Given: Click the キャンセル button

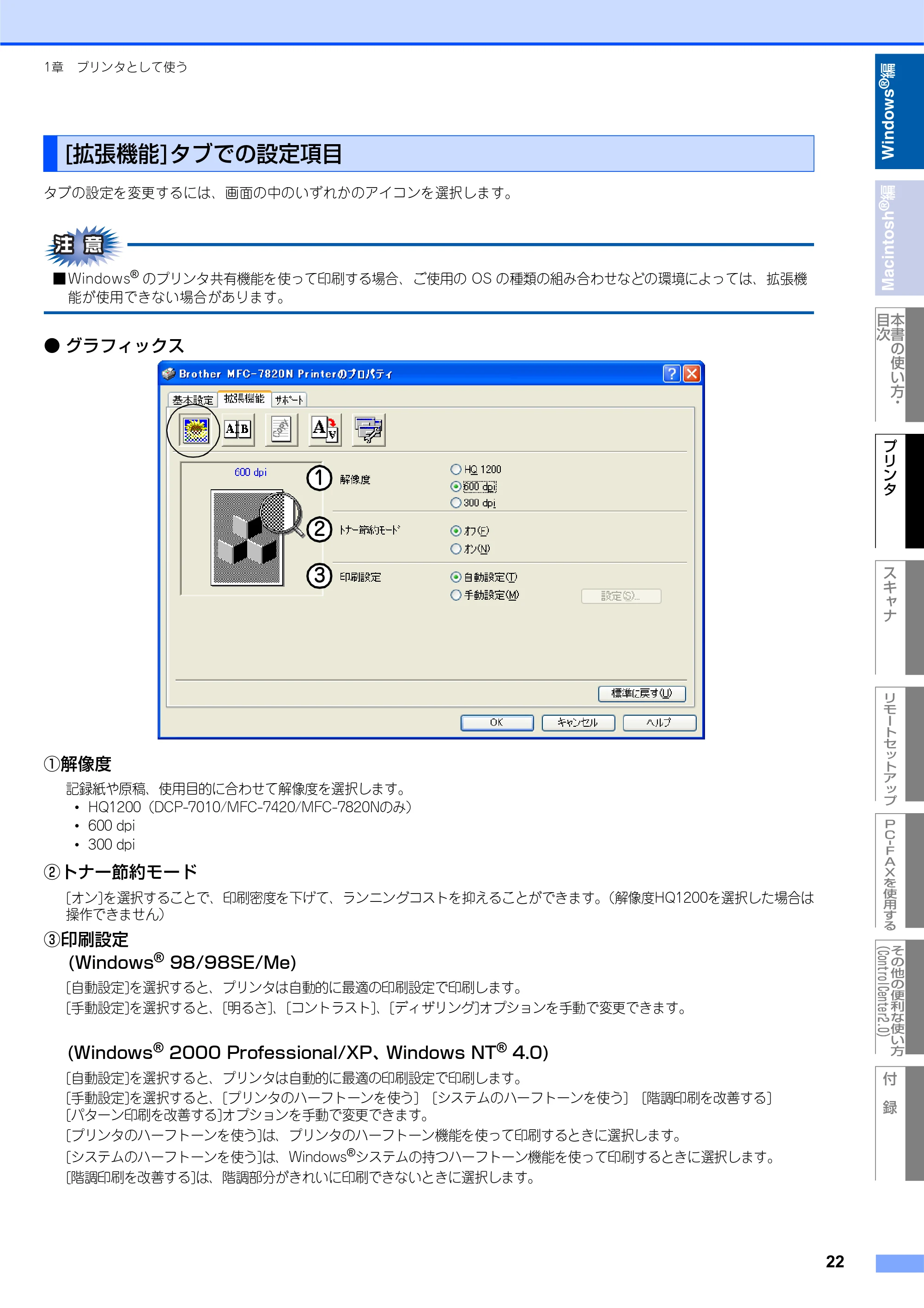Looking at the screenshot, I should 577,722.
